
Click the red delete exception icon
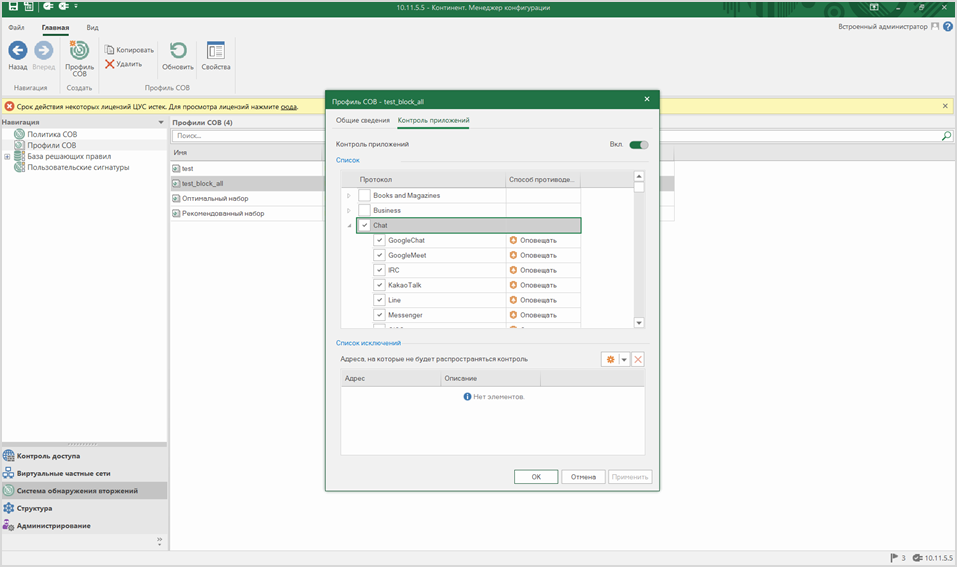638,359
